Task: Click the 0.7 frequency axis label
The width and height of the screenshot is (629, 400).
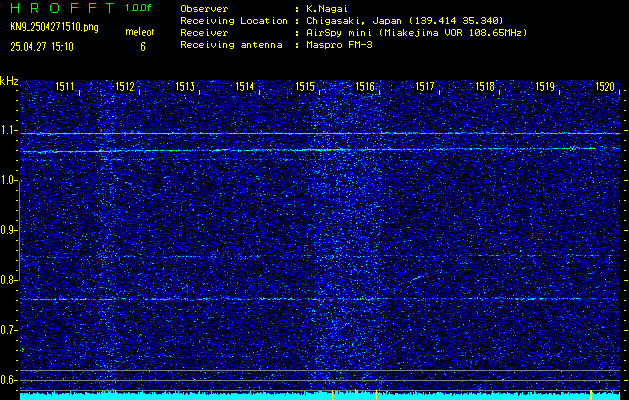Action: [x=8, y=330]
